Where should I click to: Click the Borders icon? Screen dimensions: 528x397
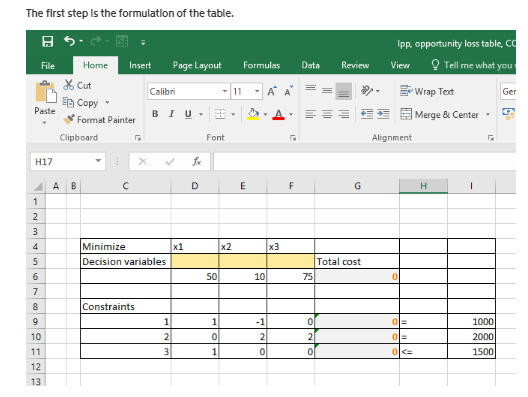point(220,114)
